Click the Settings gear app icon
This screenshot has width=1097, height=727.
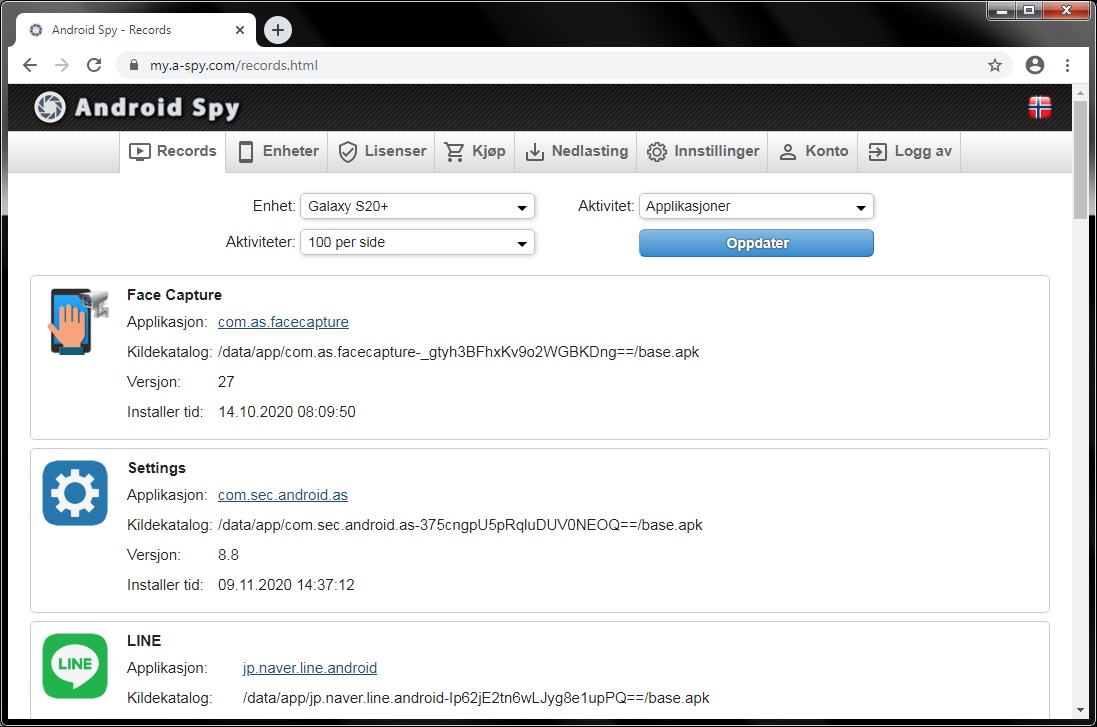[75, 493]
